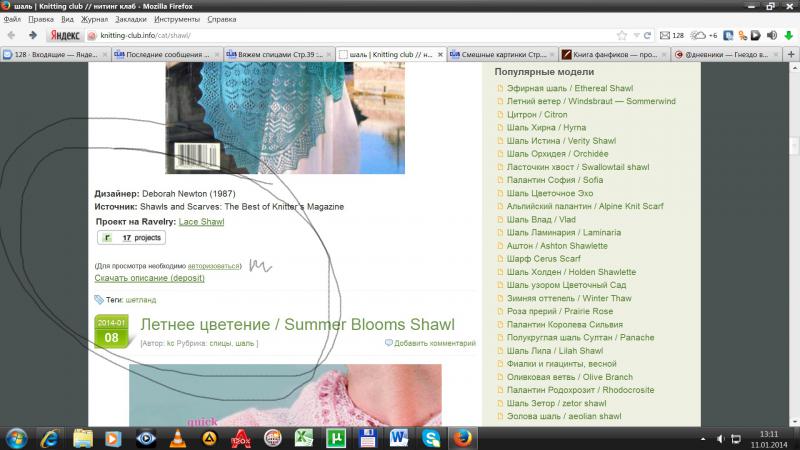The width and height of the screenshot is (800, 450).
Task: Open the Справка menu
Action: click(x=221, y=19)
